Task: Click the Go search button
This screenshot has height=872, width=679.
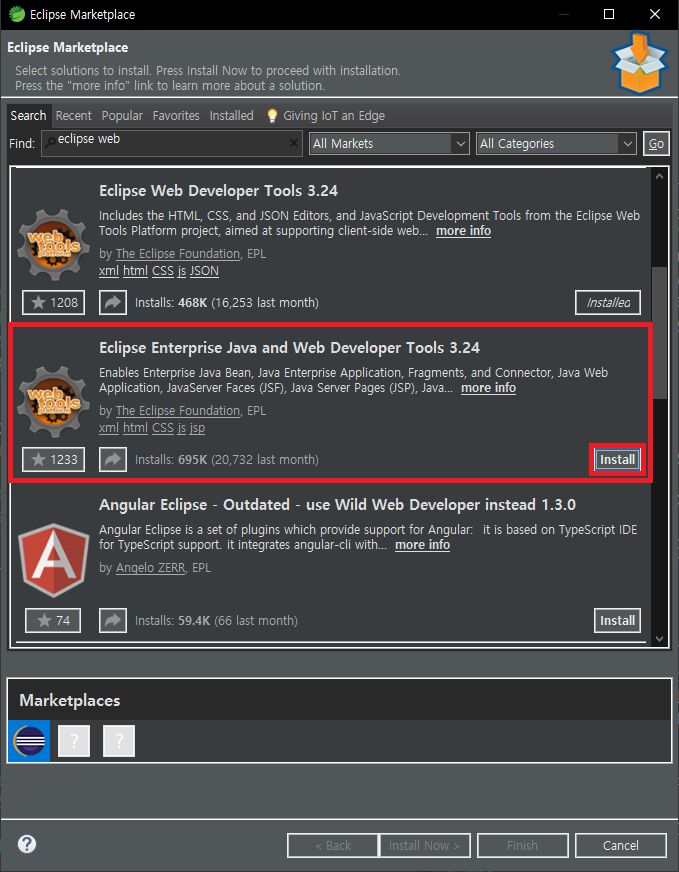Action: (656, 143)
